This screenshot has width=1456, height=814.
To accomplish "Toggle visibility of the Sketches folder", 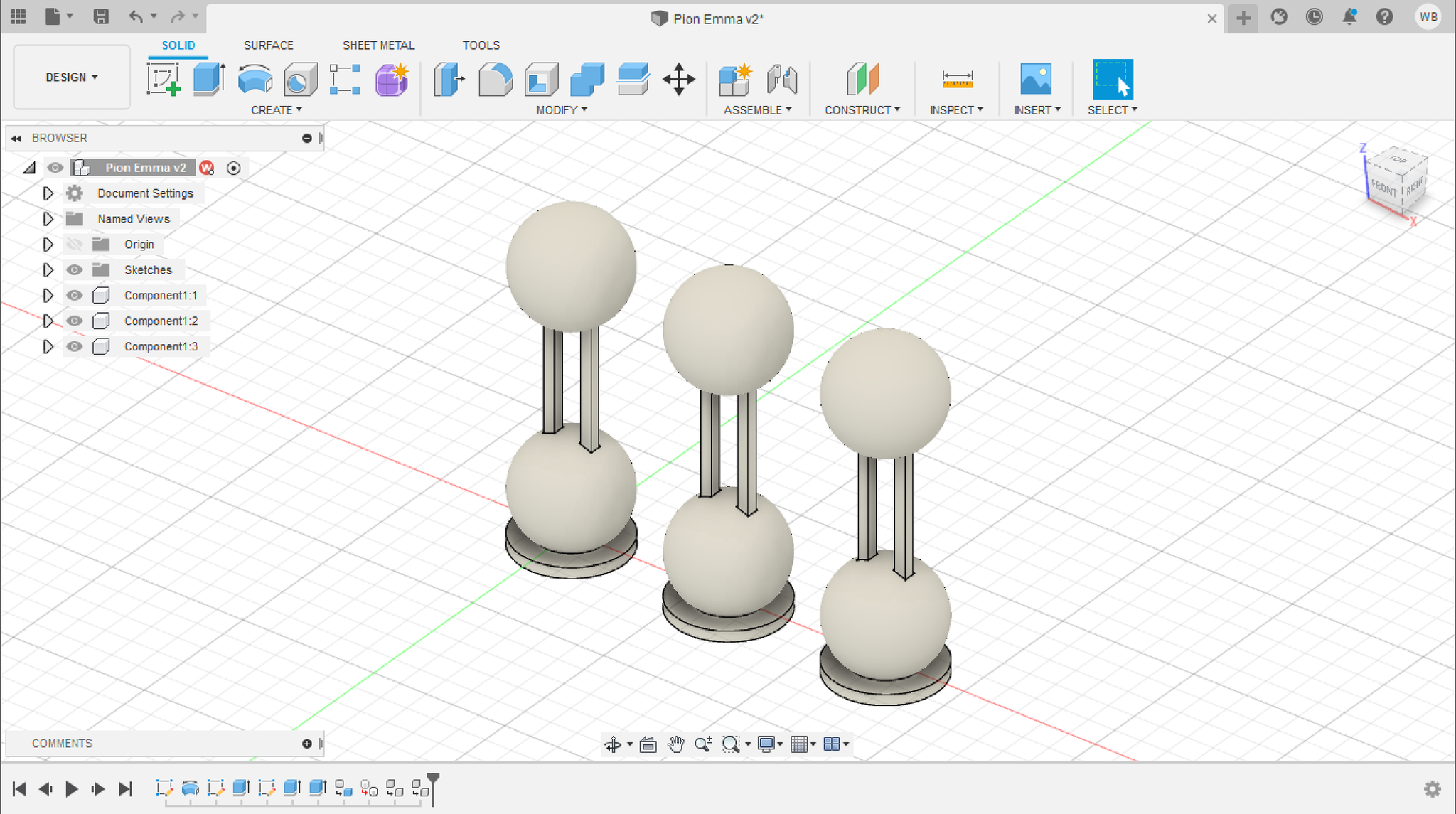I will click(74, 269).
